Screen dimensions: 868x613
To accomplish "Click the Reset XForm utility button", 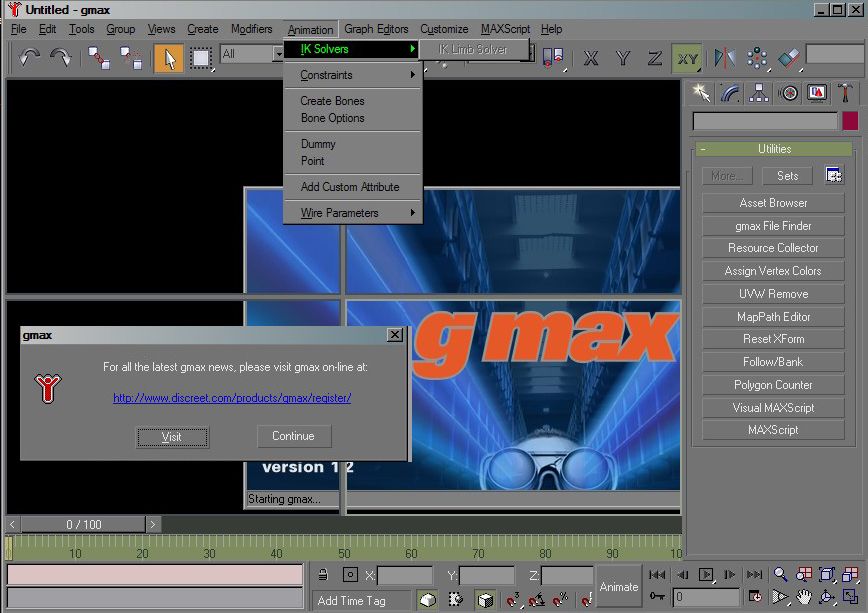I will 773,338.
